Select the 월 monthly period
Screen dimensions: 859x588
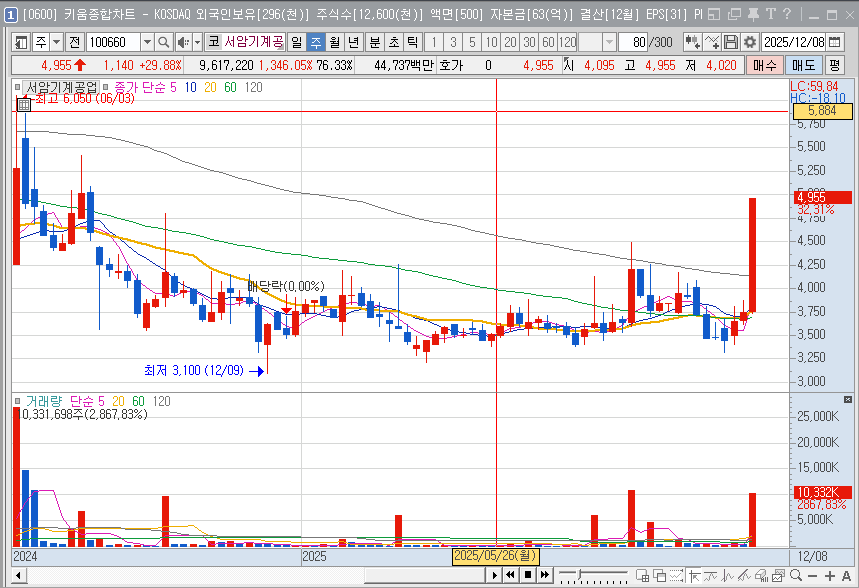pyautogui.click(x=335, y=42)
